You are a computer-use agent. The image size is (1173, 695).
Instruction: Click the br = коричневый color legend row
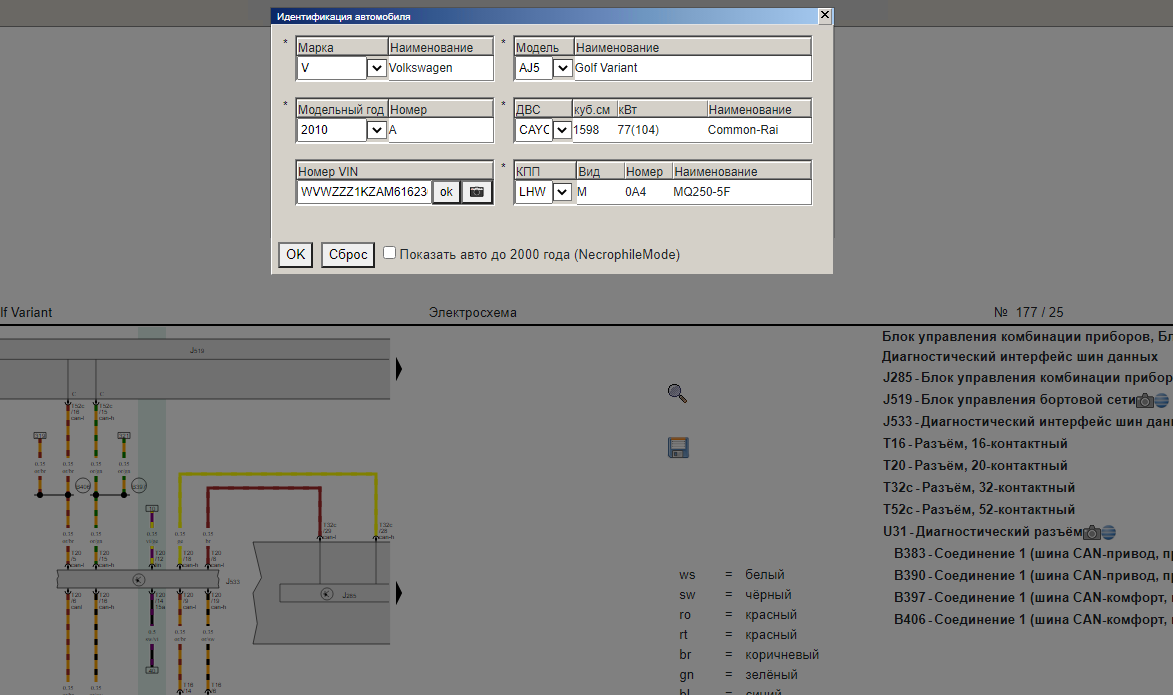(749, 655)
